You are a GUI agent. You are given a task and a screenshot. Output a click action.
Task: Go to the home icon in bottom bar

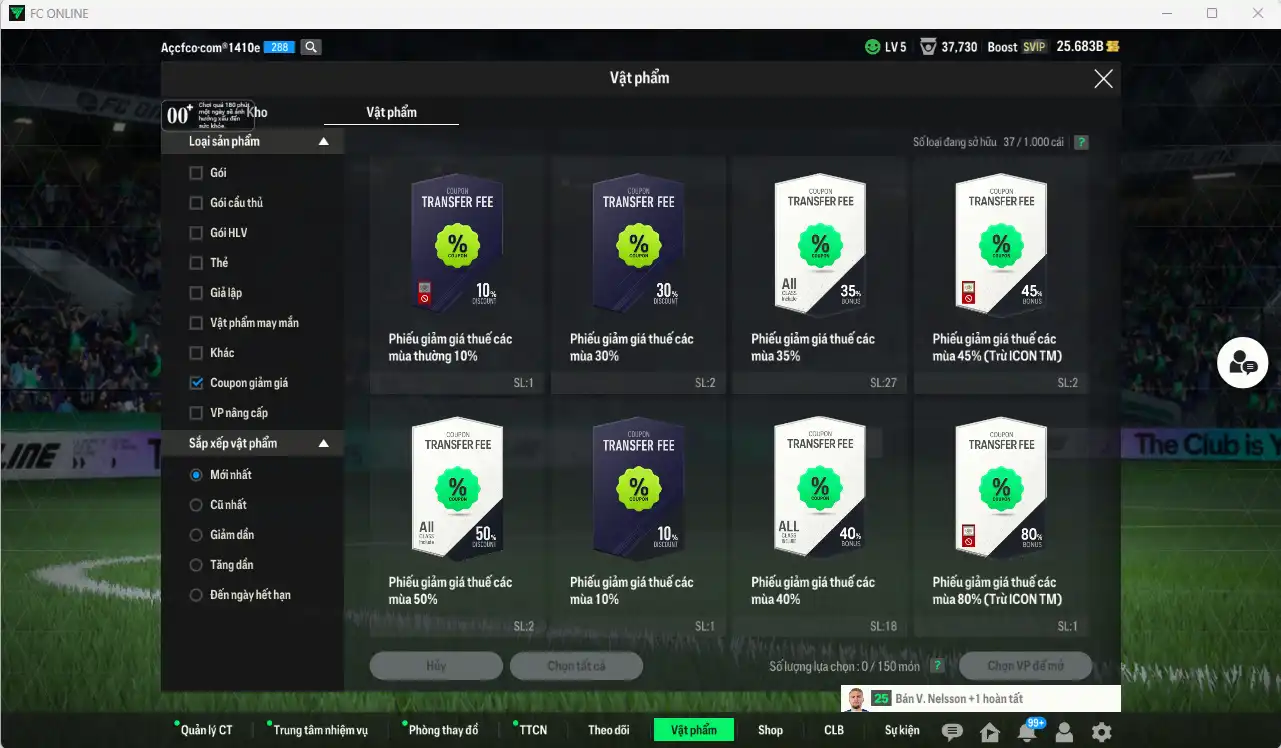point(990,732)
